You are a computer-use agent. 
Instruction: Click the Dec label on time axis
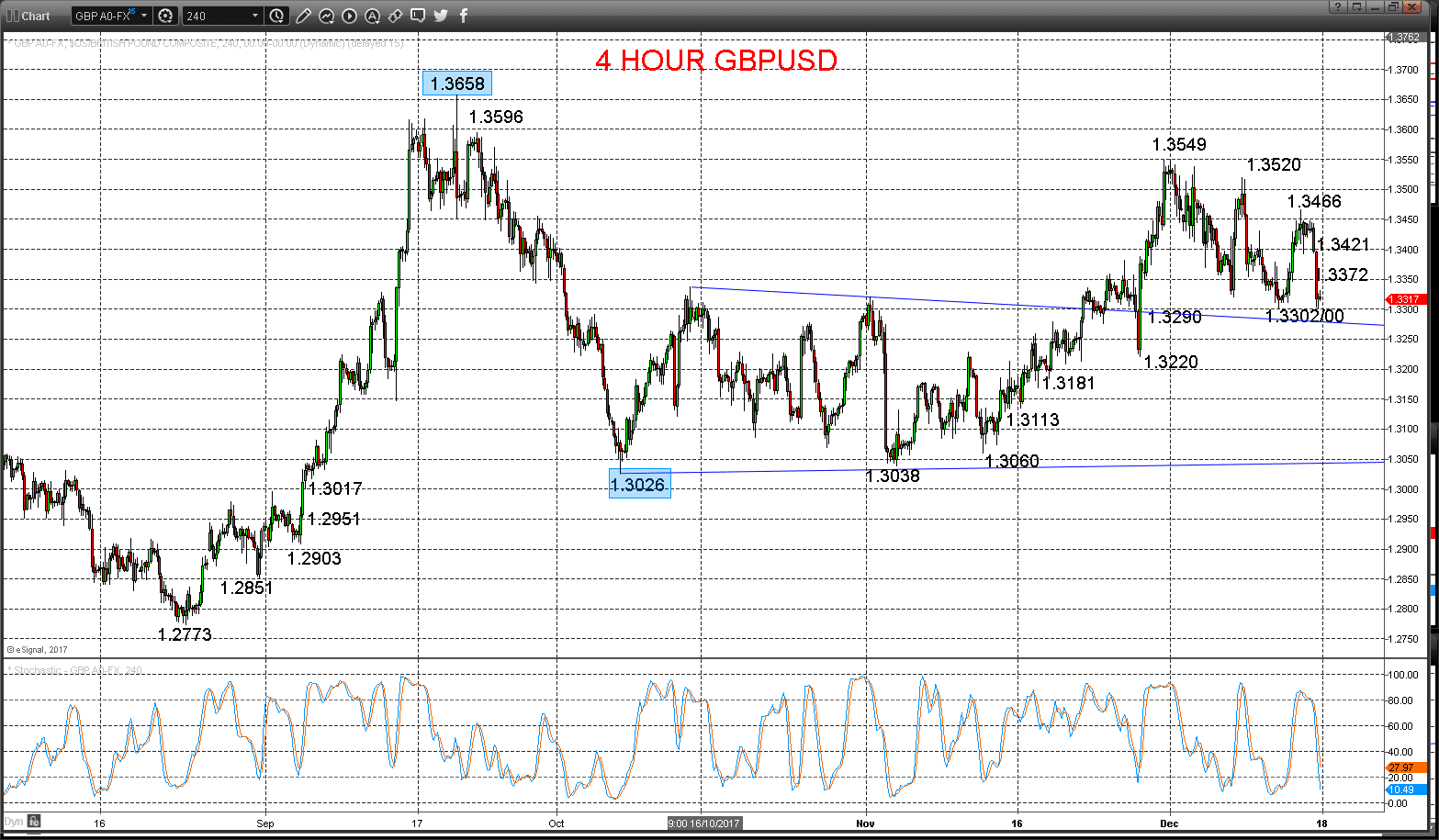click(x=1169, y=823)
